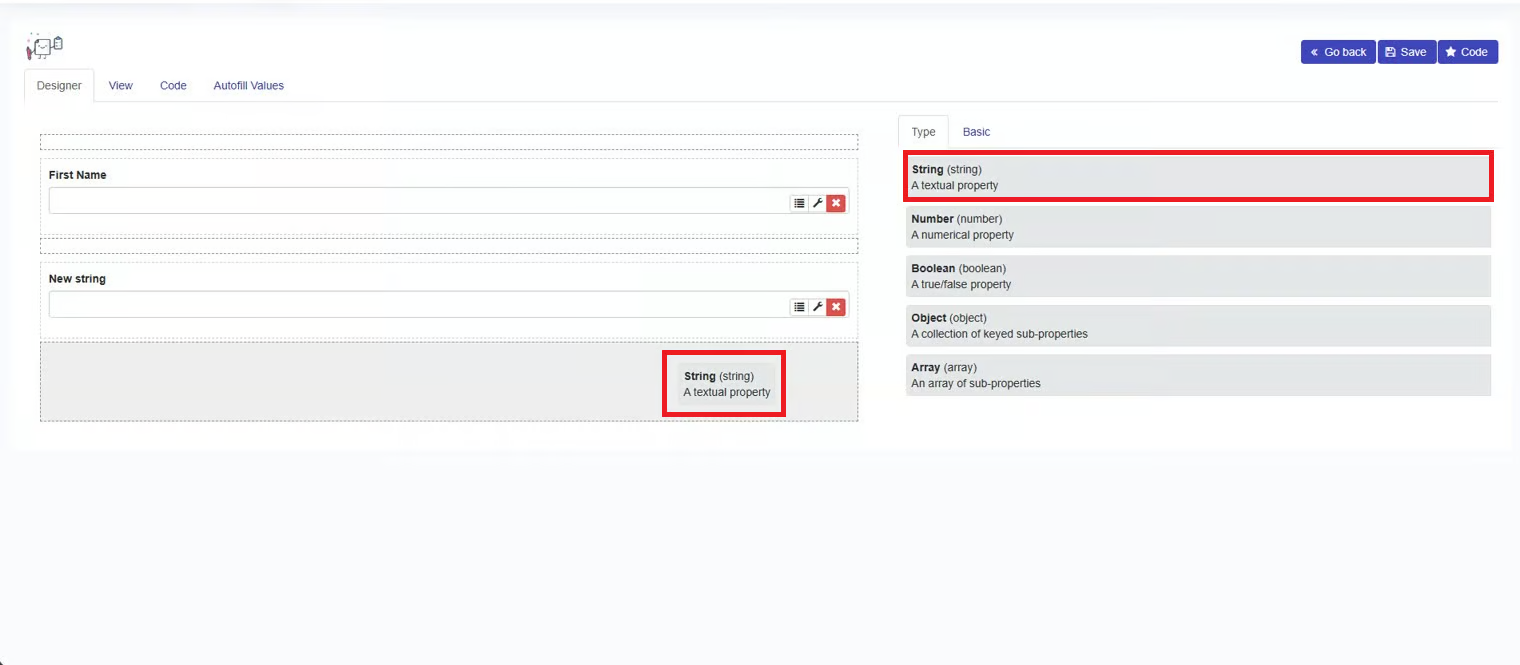Click the list icon on New string field
Screen dimensions: 1520x665
click(799, 307)
